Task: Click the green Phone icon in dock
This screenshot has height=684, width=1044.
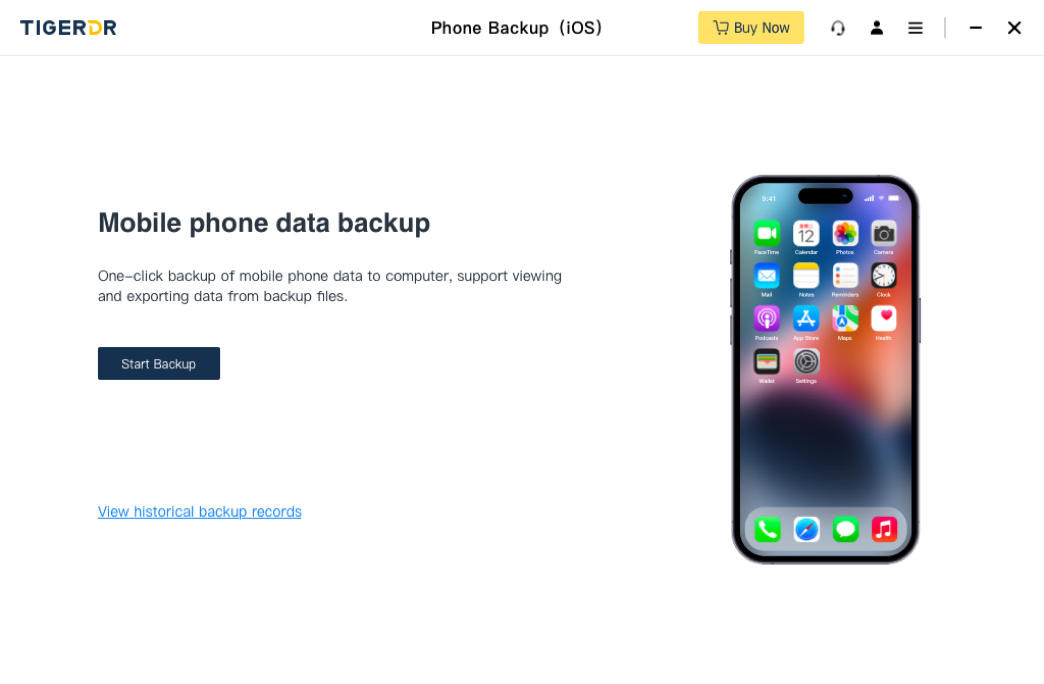Action: pyautogui.click(x=767, y=529)
